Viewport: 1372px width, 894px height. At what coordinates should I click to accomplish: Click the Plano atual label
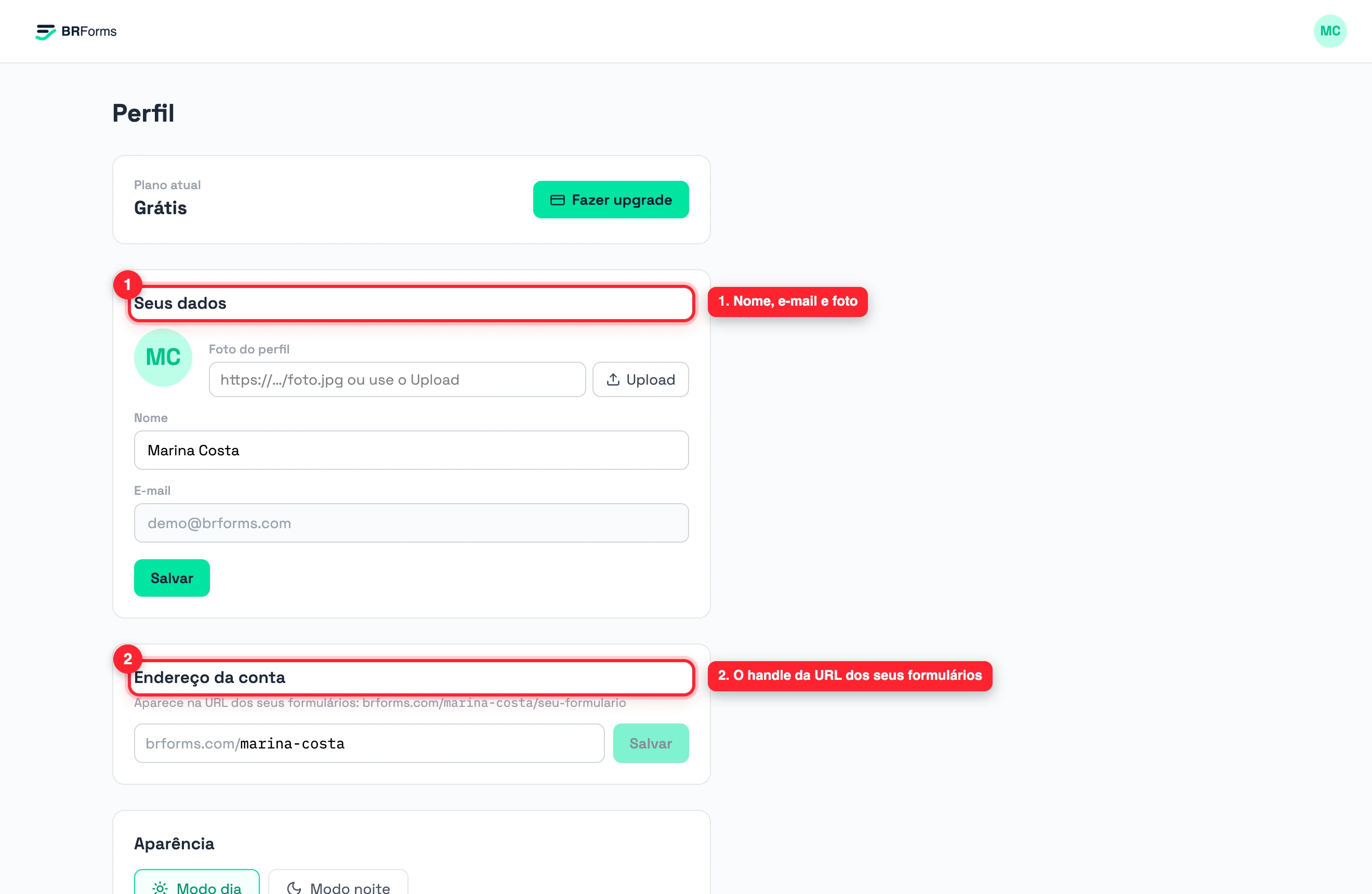[167, 185]
